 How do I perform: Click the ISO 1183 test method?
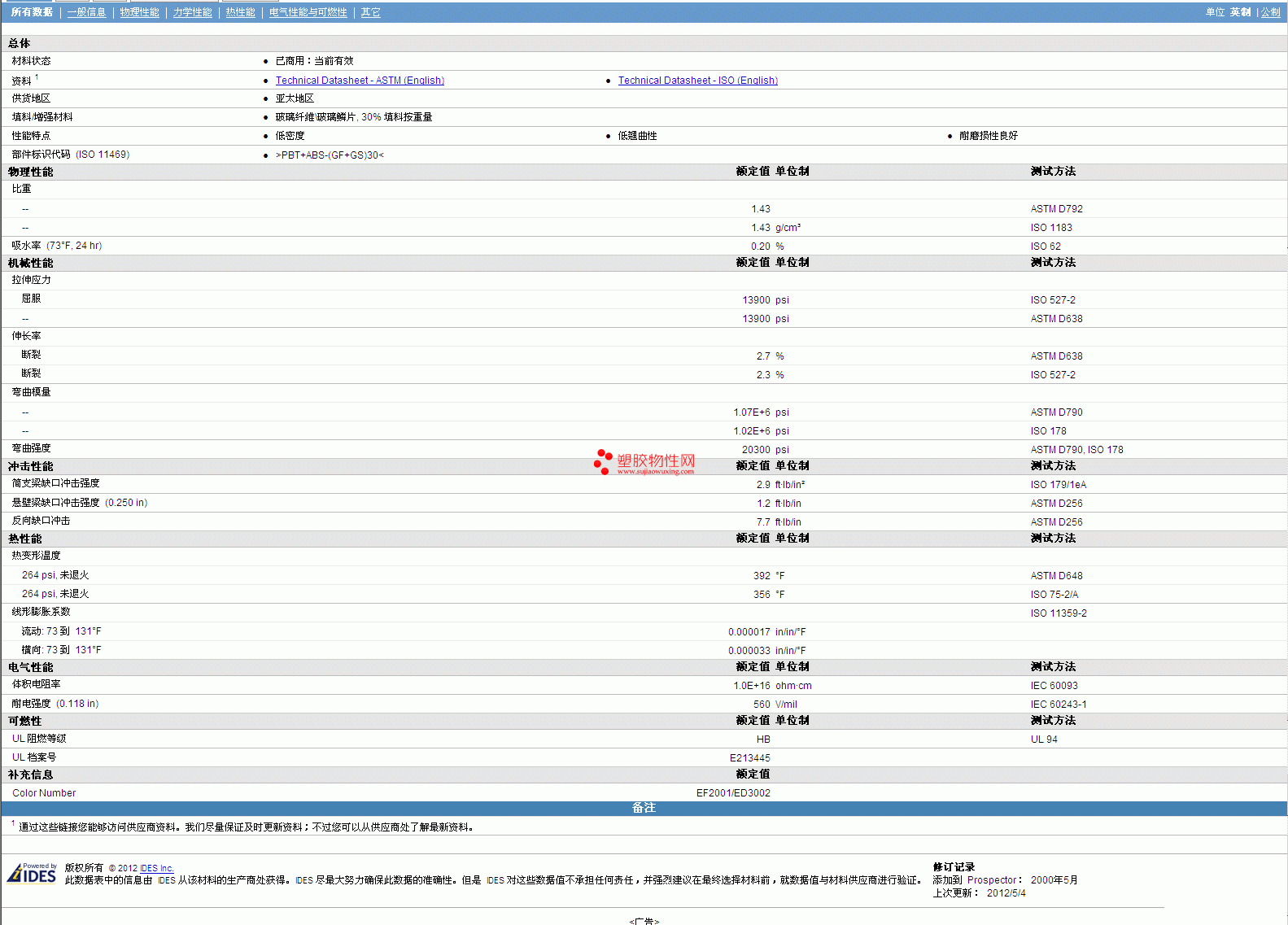pyautogui.click(x=1051, y=228)
